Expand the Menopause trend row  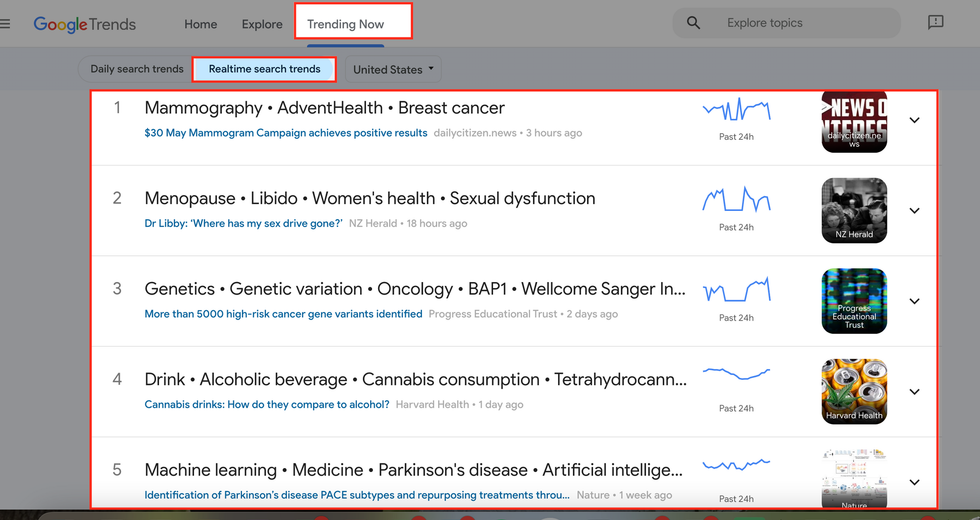914,211
